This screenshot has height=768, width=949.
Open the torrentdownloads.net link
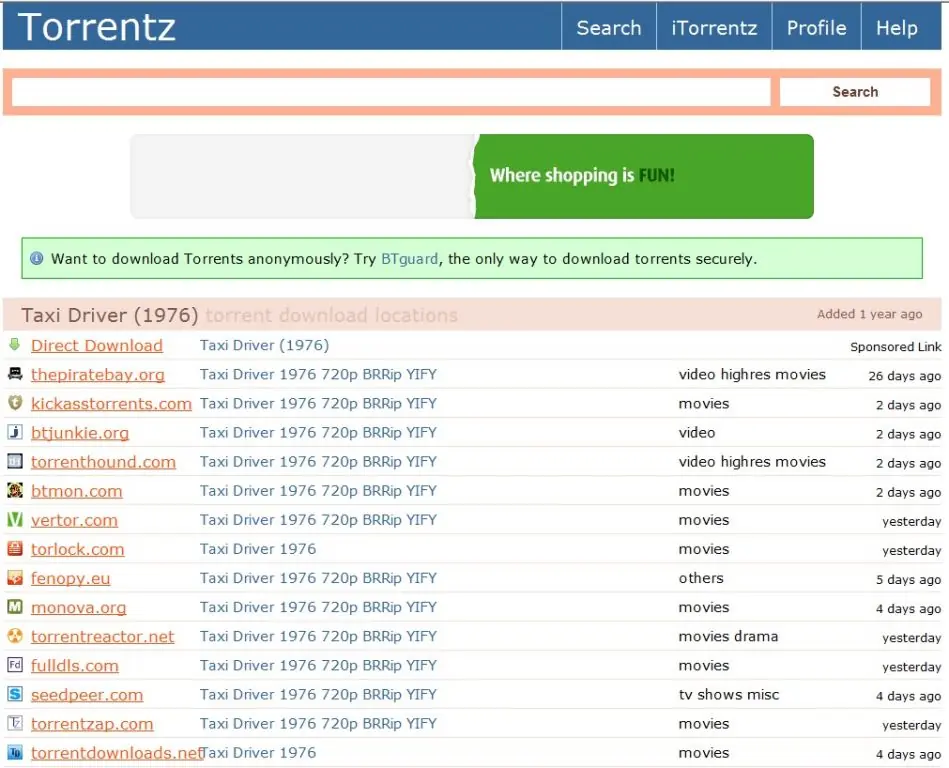[x=116, y=753]
